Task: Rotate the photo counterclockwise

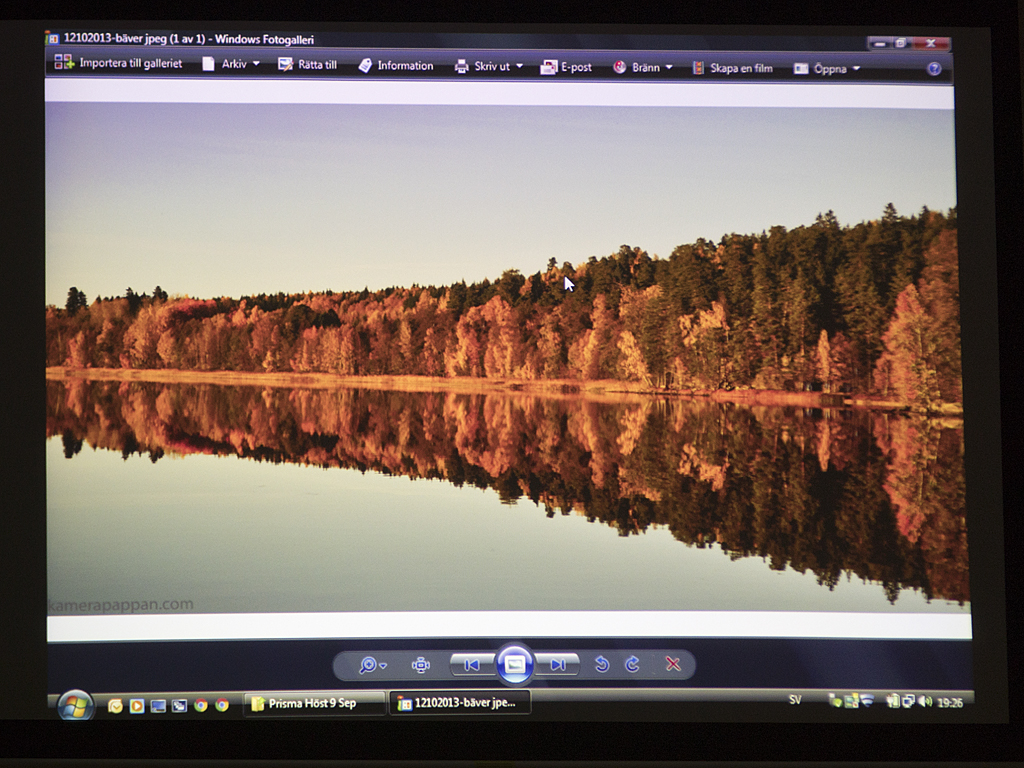Action: (x=602, y=665)
